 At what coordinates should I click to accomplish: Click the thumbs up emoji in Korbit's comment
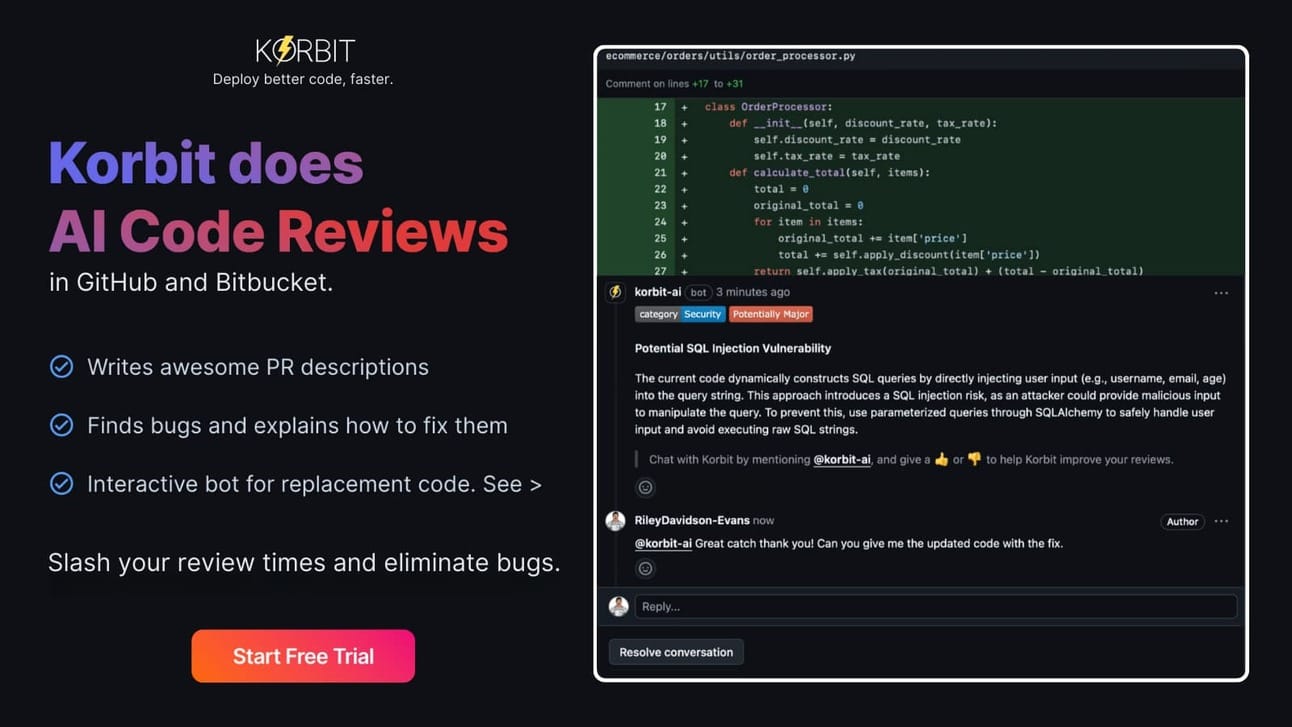coord(941,460)
